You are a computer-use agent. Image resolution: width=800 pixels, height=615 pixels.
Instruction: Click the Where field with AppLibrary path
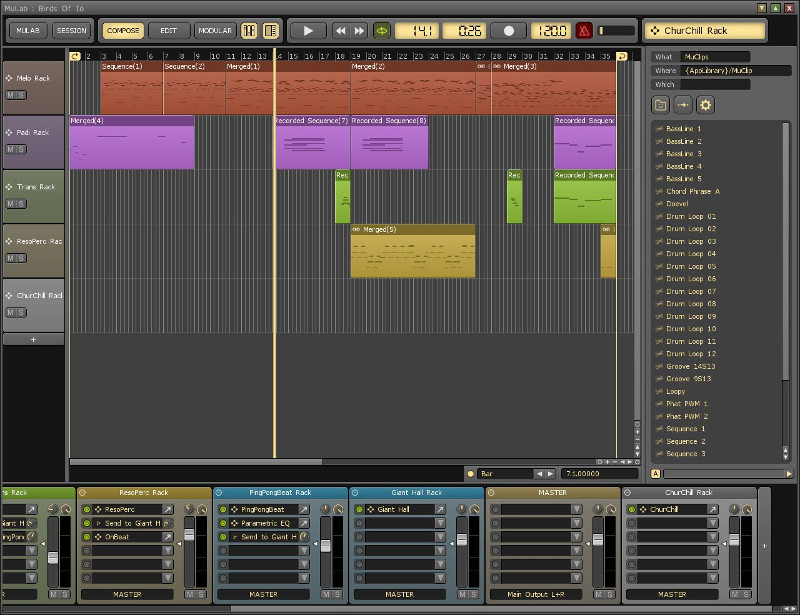(736, 70)
